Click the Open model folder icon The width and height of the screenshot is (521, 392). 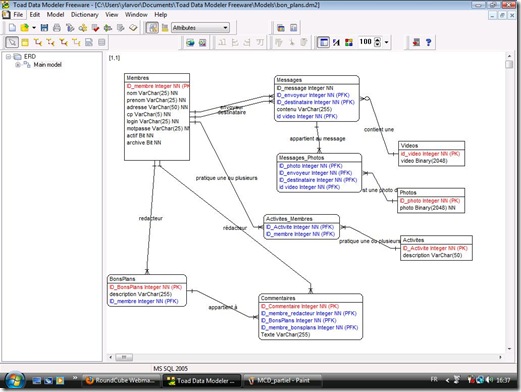pyautogui.click(x=24, y=28)
